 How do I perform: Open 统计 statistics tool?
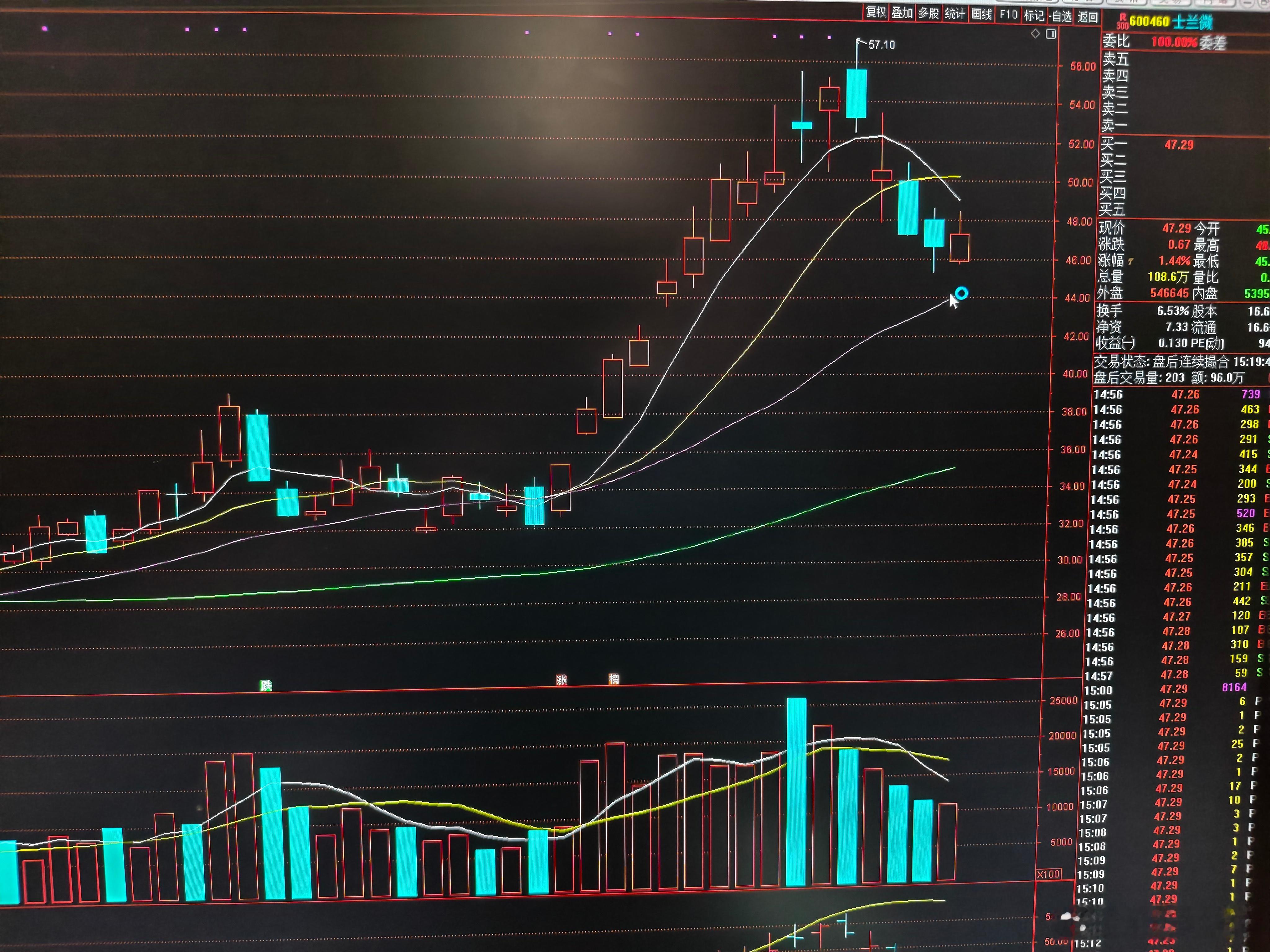955,14
